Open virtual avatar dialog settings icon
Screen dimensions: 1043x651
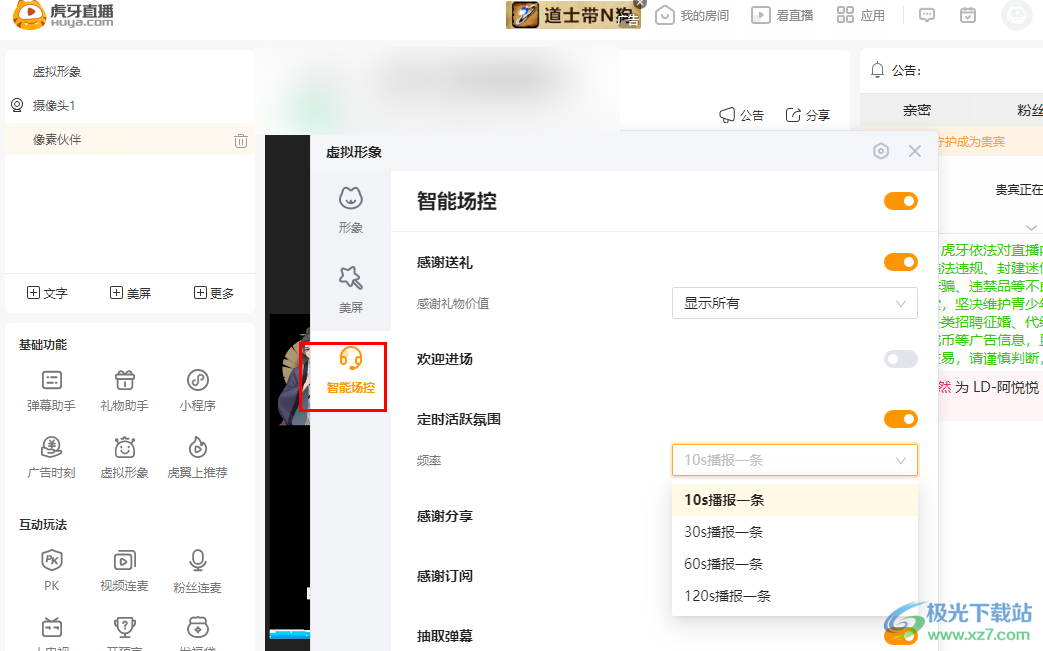click(x=881, y=152)
